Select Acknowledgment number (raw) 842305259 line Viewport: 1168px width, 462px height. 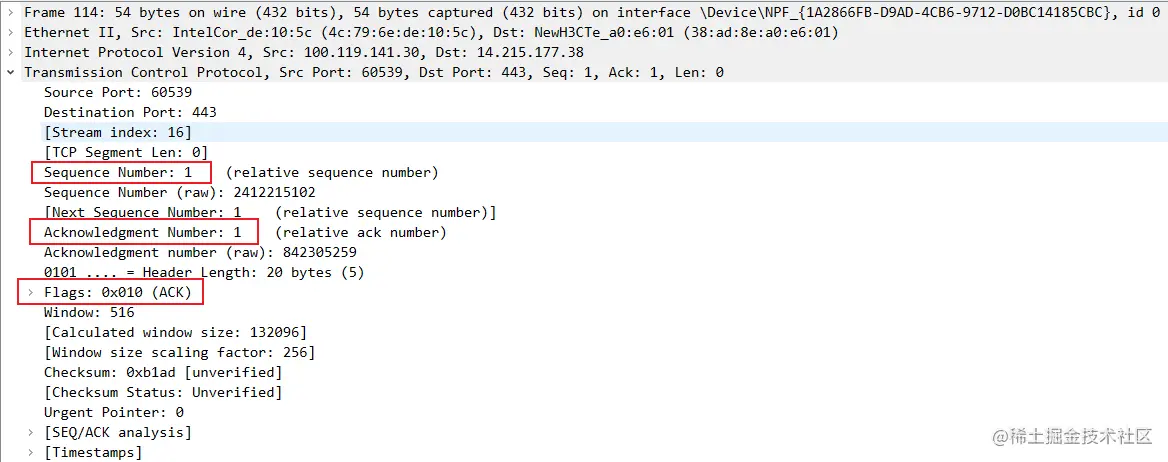point(200,252)
